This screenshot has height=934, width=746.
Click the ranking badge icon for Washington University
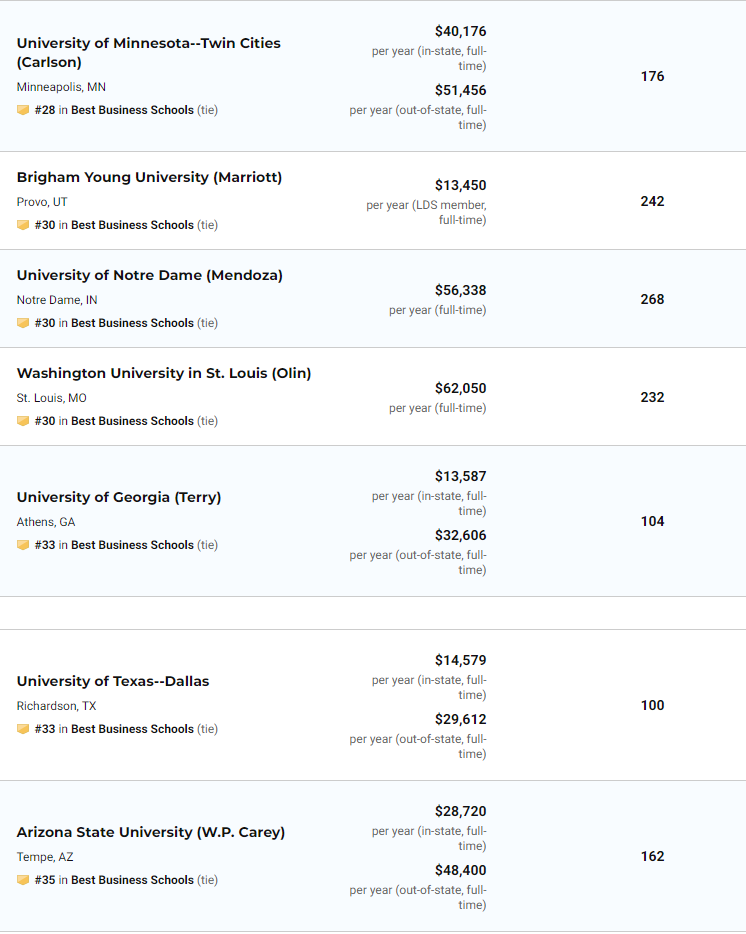[23, 421]
